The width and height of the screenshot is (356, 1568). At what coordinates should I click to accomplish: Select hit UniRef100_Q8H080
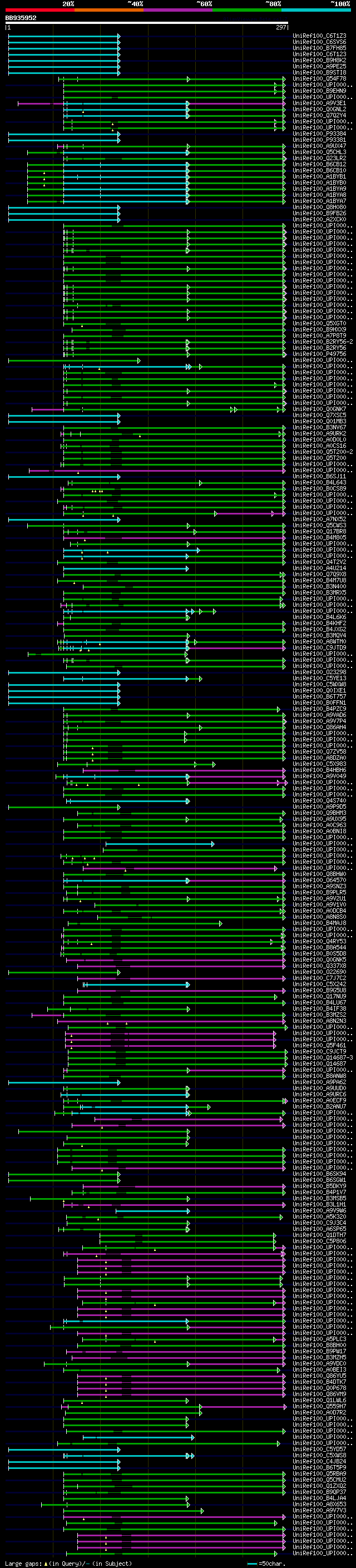(x=319, y=207)
